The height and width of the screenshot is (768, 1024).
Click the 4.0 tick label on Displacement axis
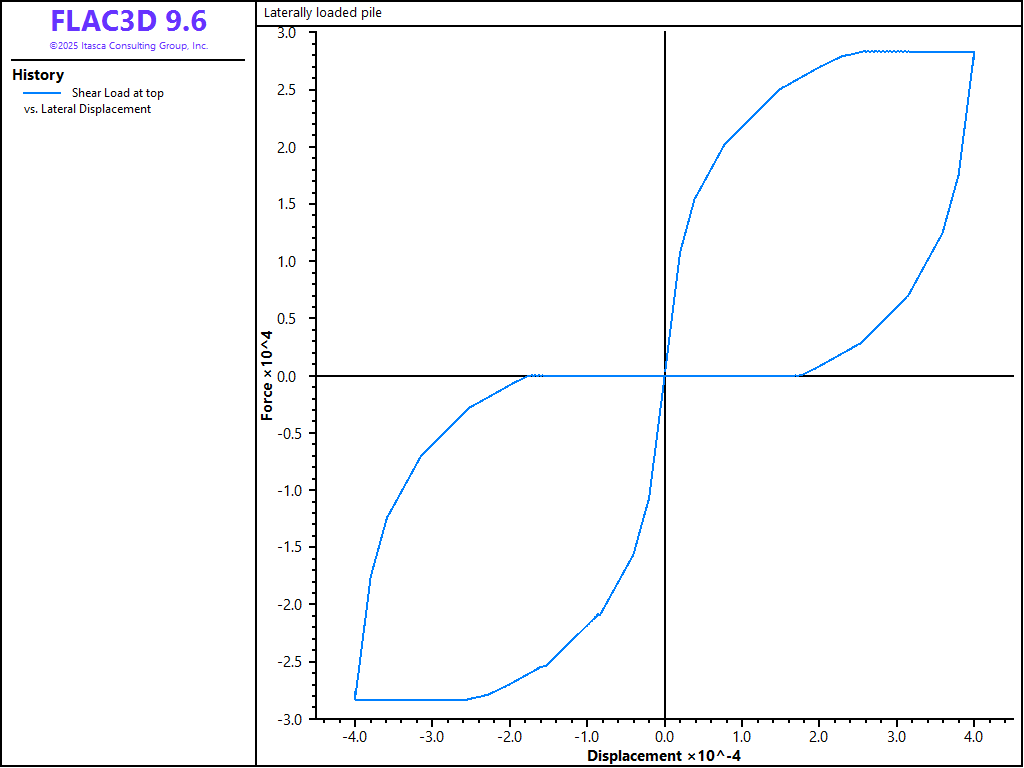[x=973, y=737]
